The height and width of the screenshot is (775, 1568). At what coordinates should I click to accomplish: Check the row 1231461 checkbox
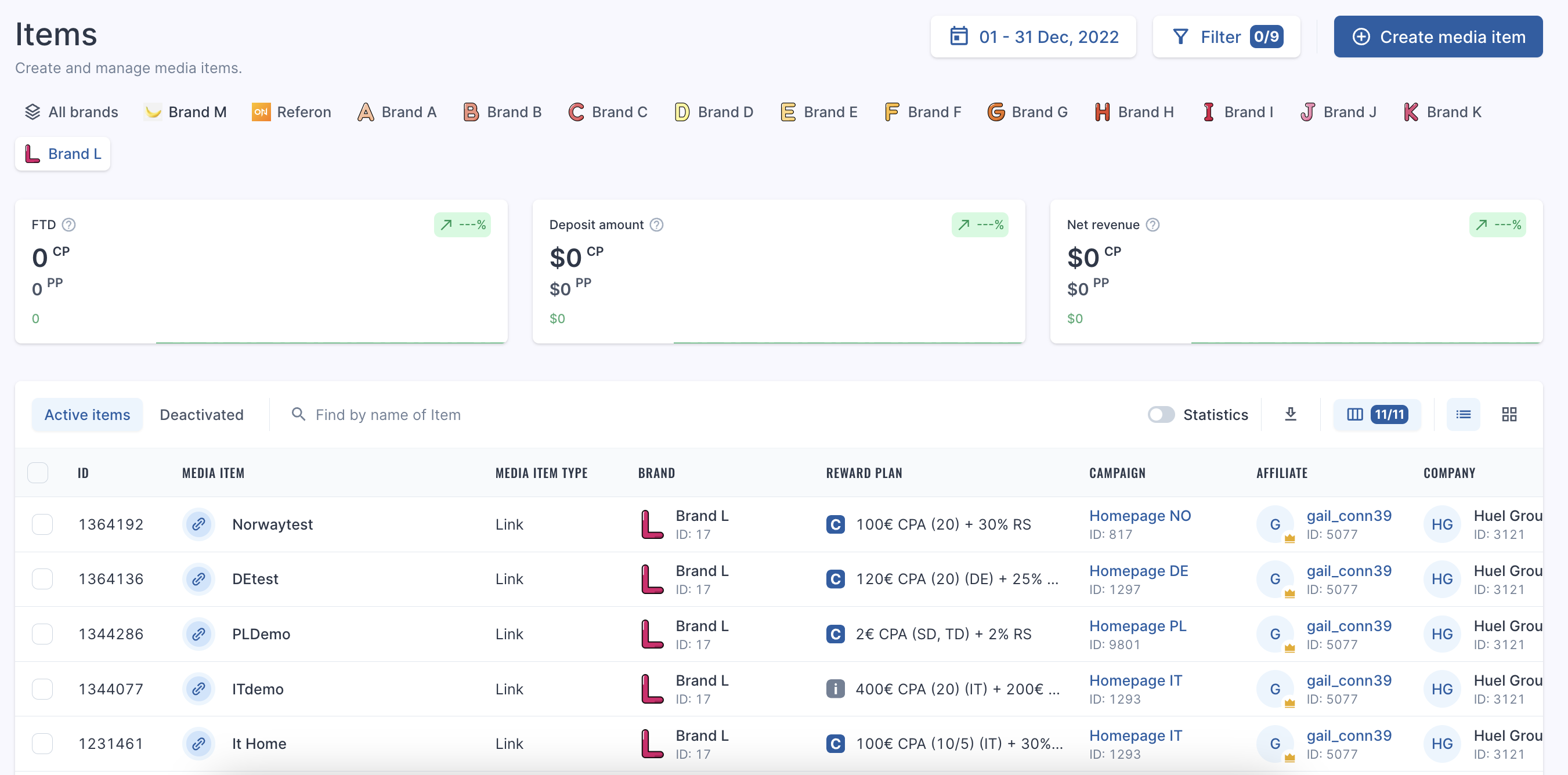click(42, 743)
